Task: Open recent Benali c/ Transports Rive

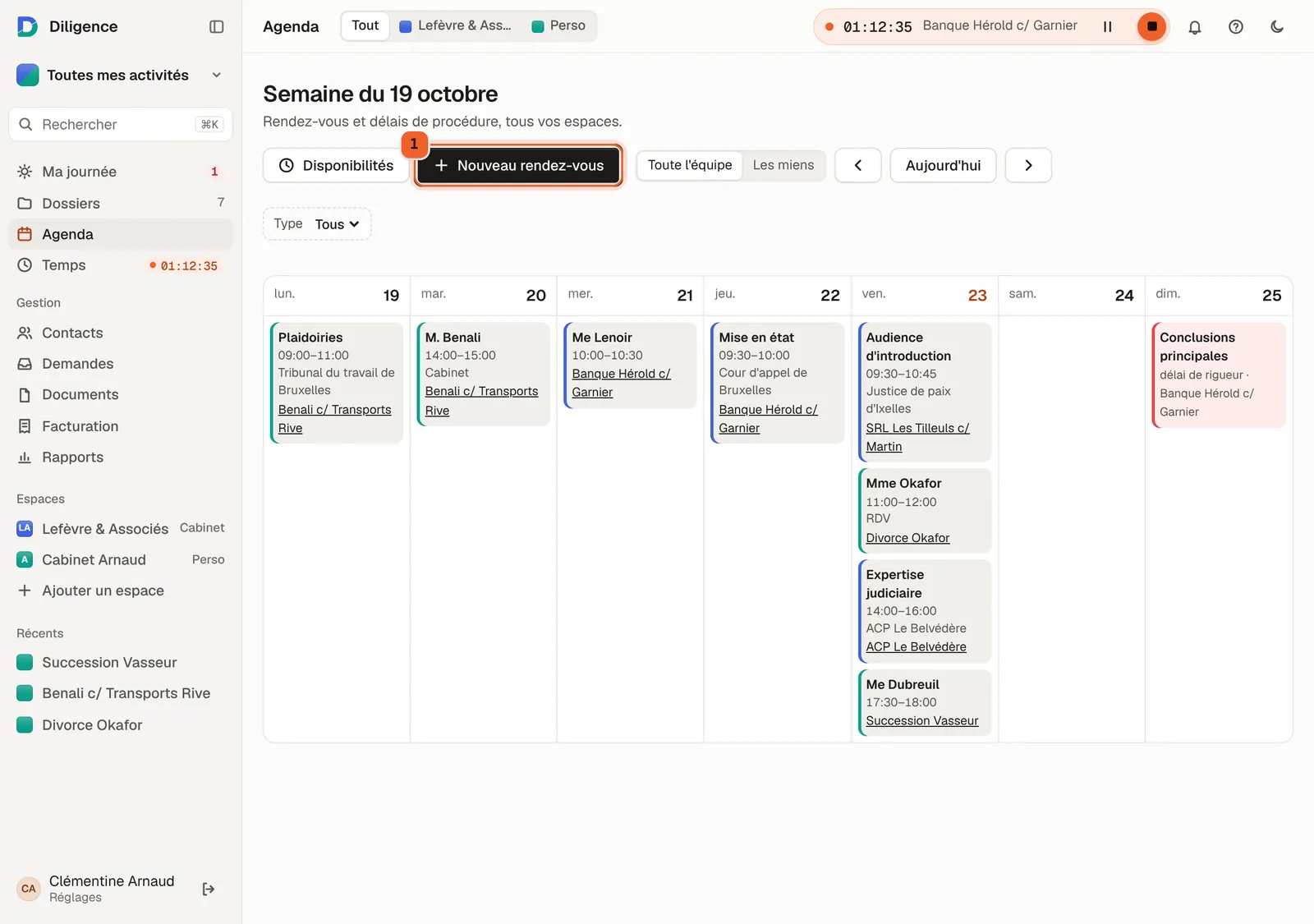Action: (x=121, y=693)
